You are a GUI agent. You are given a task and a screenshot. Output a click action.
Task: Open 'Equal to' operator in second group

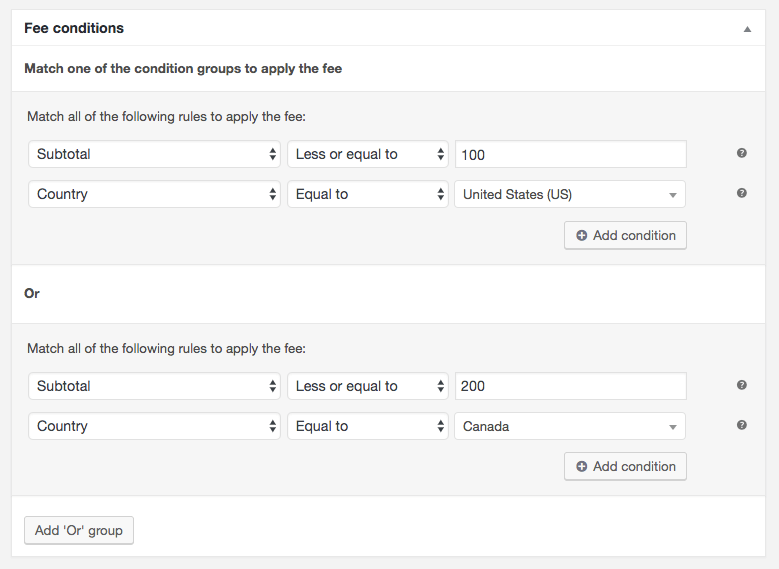[x=368, y=426]
